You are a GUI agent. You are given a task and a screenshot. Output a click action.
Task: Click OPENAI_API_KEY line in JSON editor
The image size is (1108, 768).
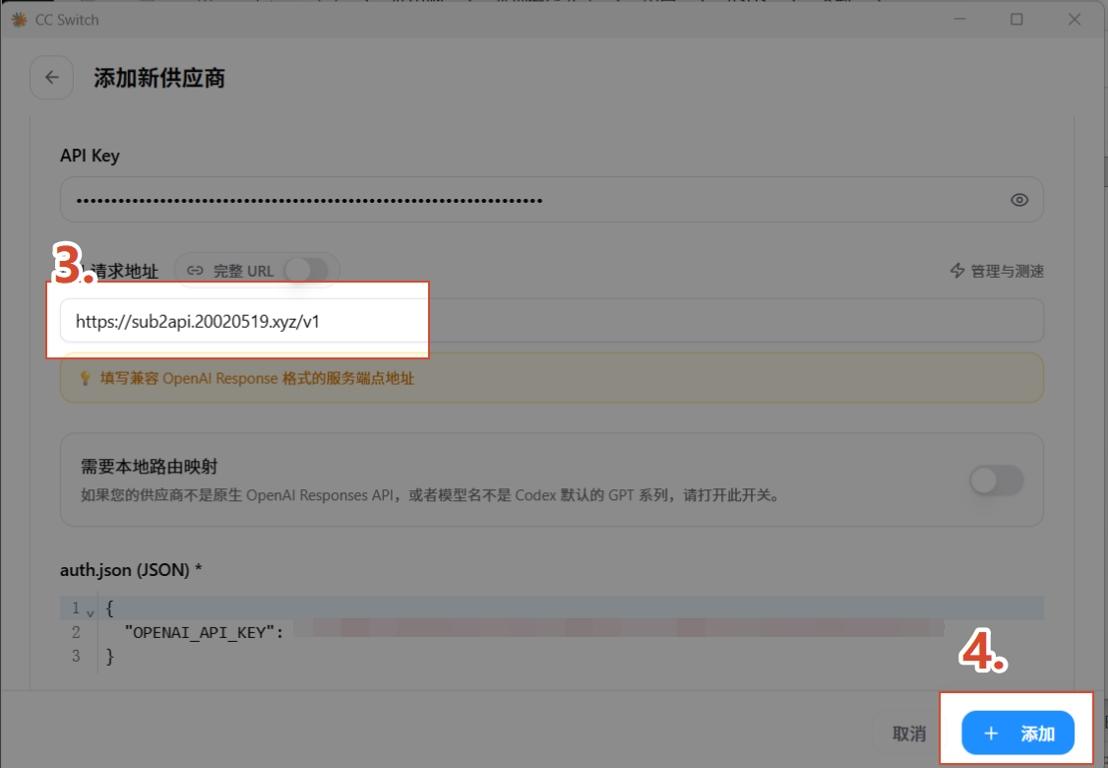pyautogui.click(x=552, y=632)
